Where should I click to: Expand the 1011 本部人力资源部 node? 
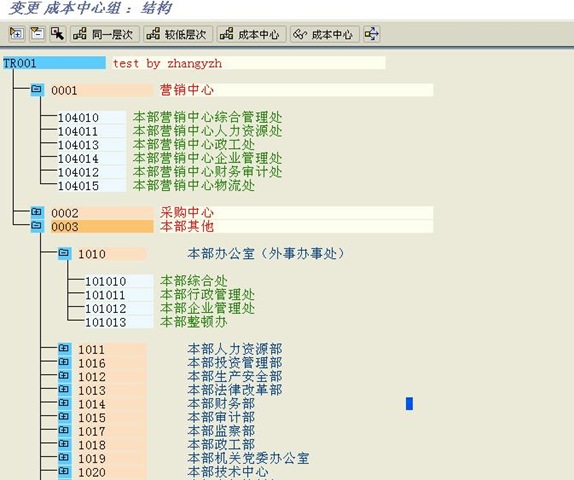pyautogui.click(x=64, y=349)
